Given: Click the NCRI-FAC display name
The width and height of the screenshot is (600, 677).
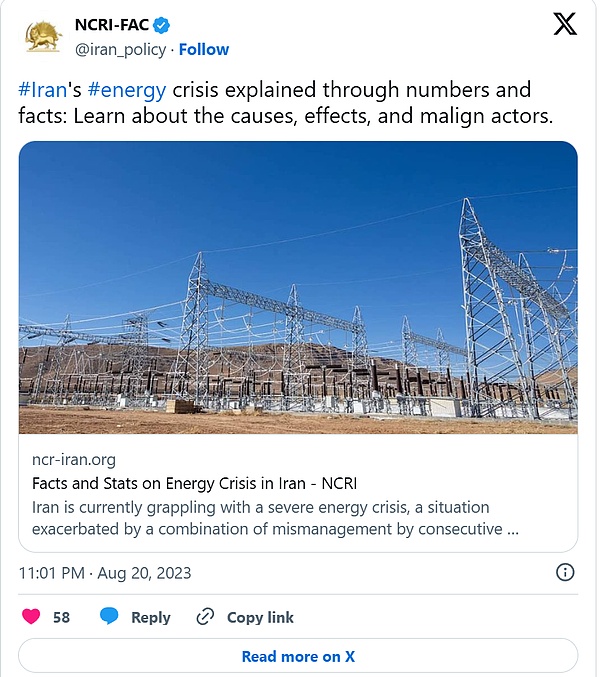Looking at the screenshot, I should click(x=111, y=25).
